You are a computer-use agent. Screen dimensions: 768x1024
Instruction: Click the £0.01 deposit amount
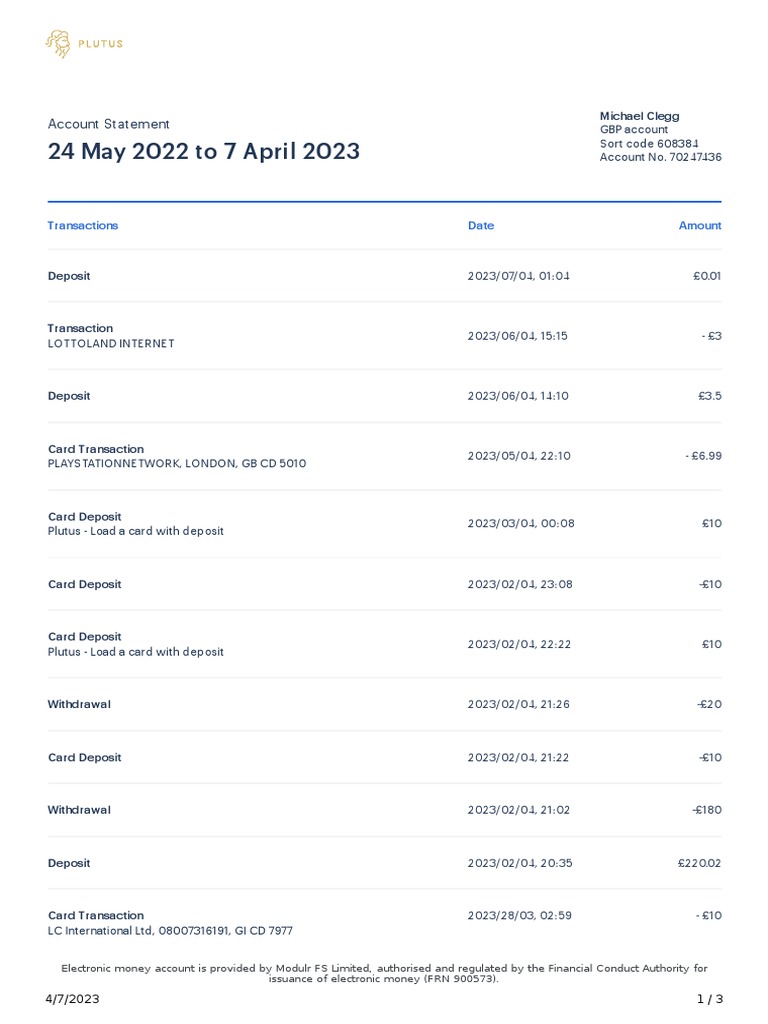706,276
